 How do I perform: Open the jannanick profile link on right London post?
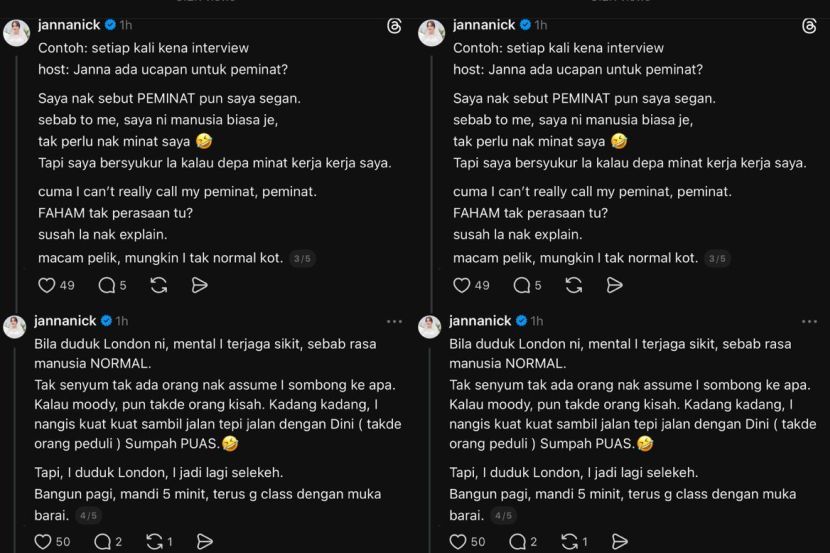(x=482, y=321)
